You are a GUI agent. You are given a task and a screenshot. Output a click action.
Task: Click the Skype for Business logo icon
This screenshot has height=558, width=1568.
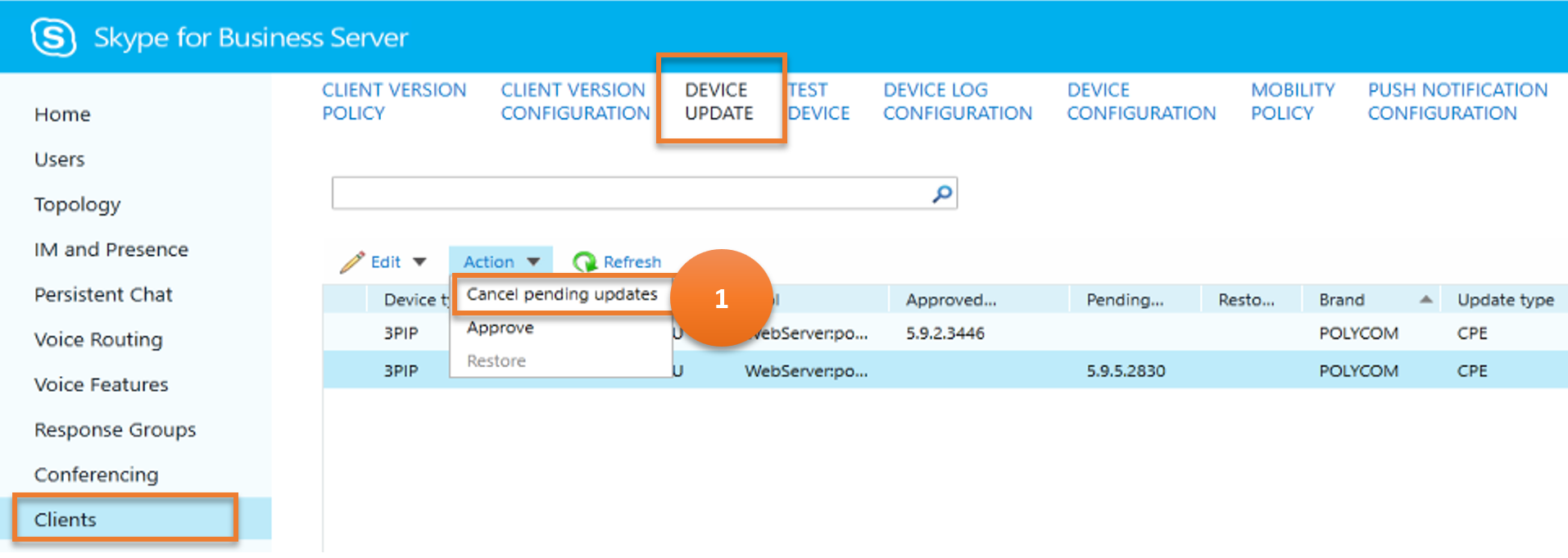coord(53,37)
